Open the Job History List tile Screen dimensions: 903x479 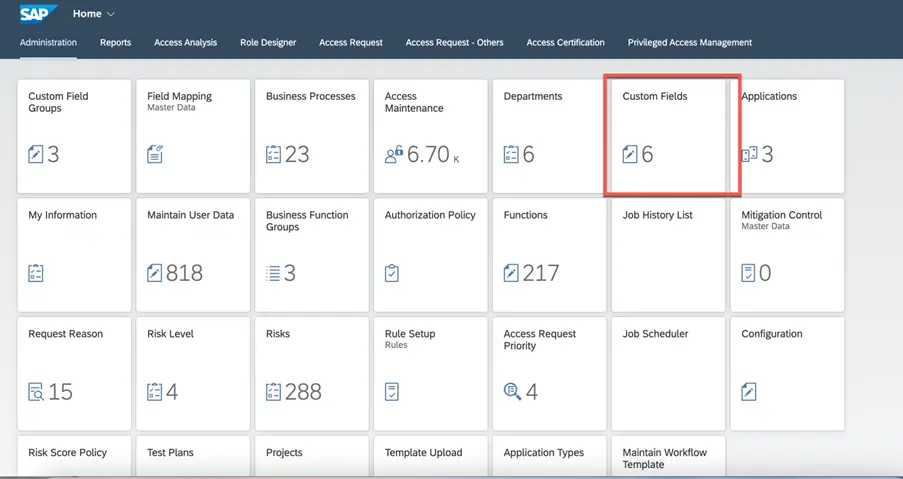668,254
